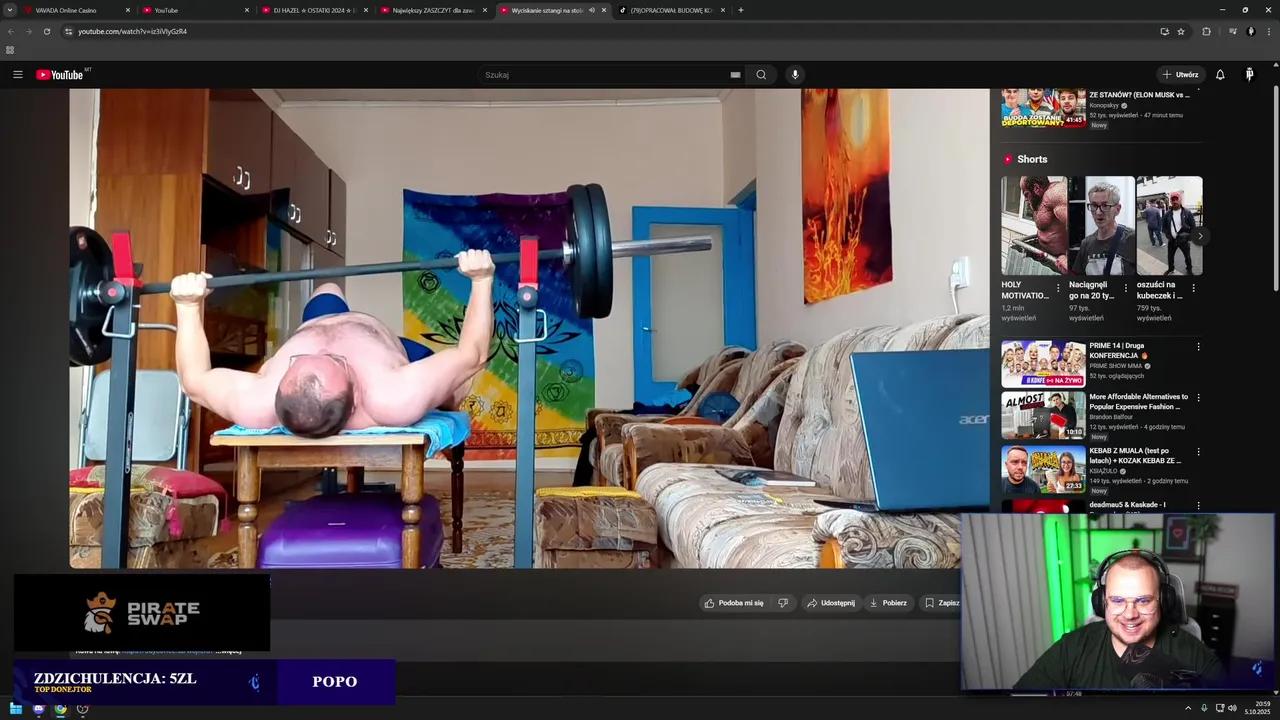Open the on-screen keyboard icon in search box

[x=735, y=75]
